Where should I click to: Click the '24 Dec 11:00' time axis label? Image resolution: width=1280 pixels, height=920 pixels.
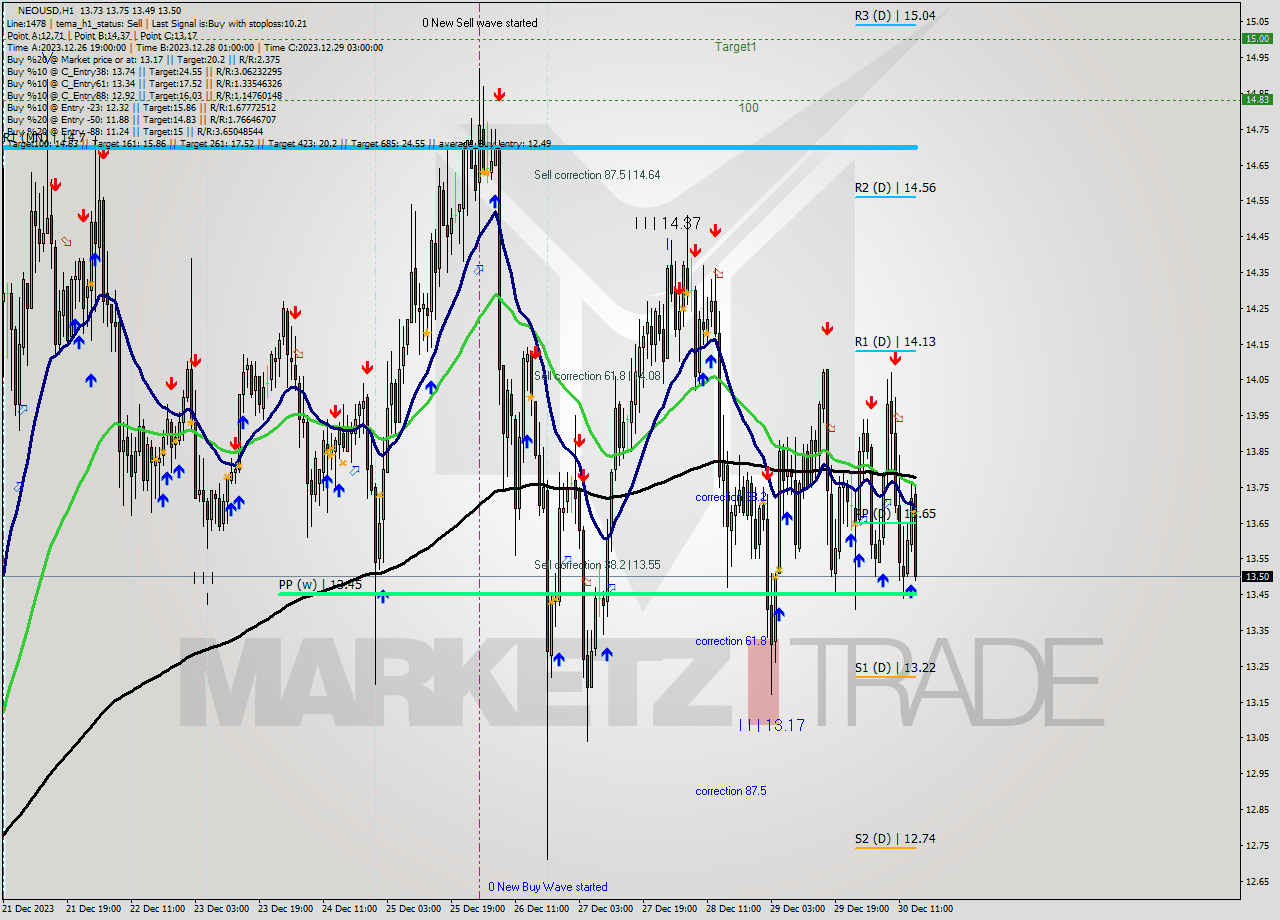coord(350,909)
